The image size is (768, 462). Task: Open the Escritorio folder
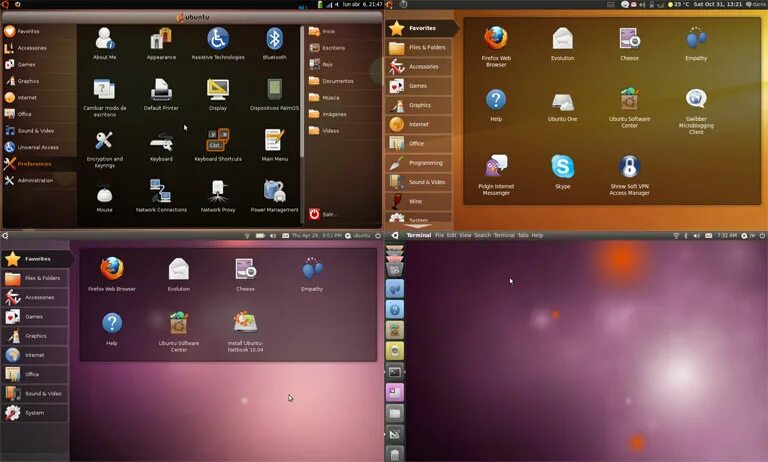(x=327, y=48)
